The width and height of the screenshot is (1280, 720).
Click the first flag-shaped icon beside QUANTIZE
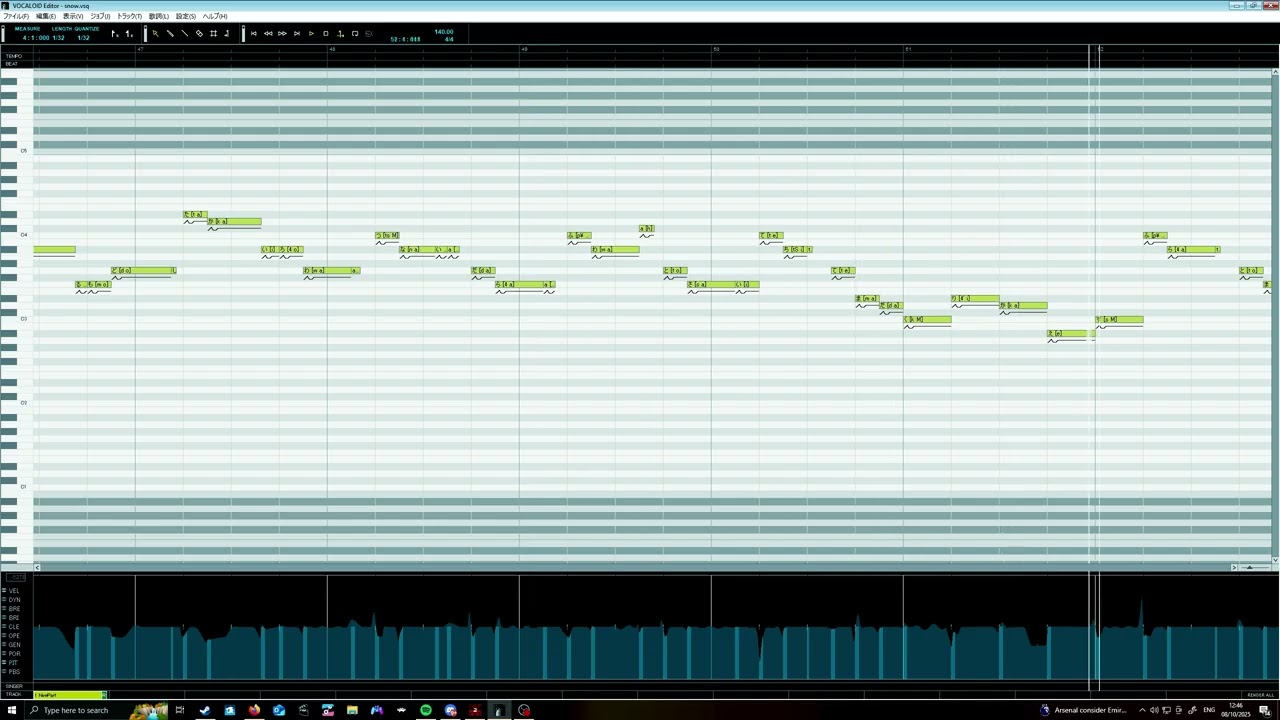point(115,34)
